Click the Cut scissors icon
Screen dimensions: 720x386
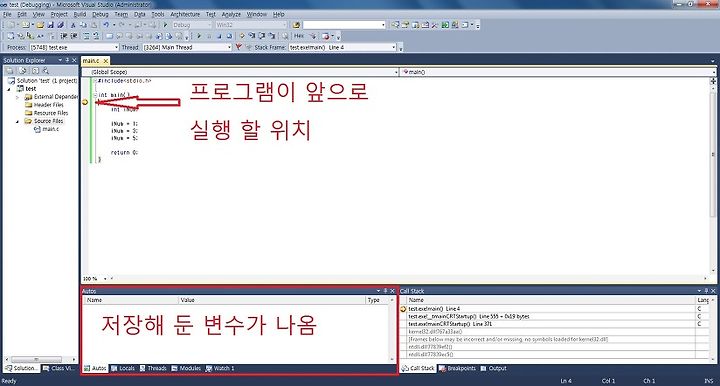click(73, 25)
